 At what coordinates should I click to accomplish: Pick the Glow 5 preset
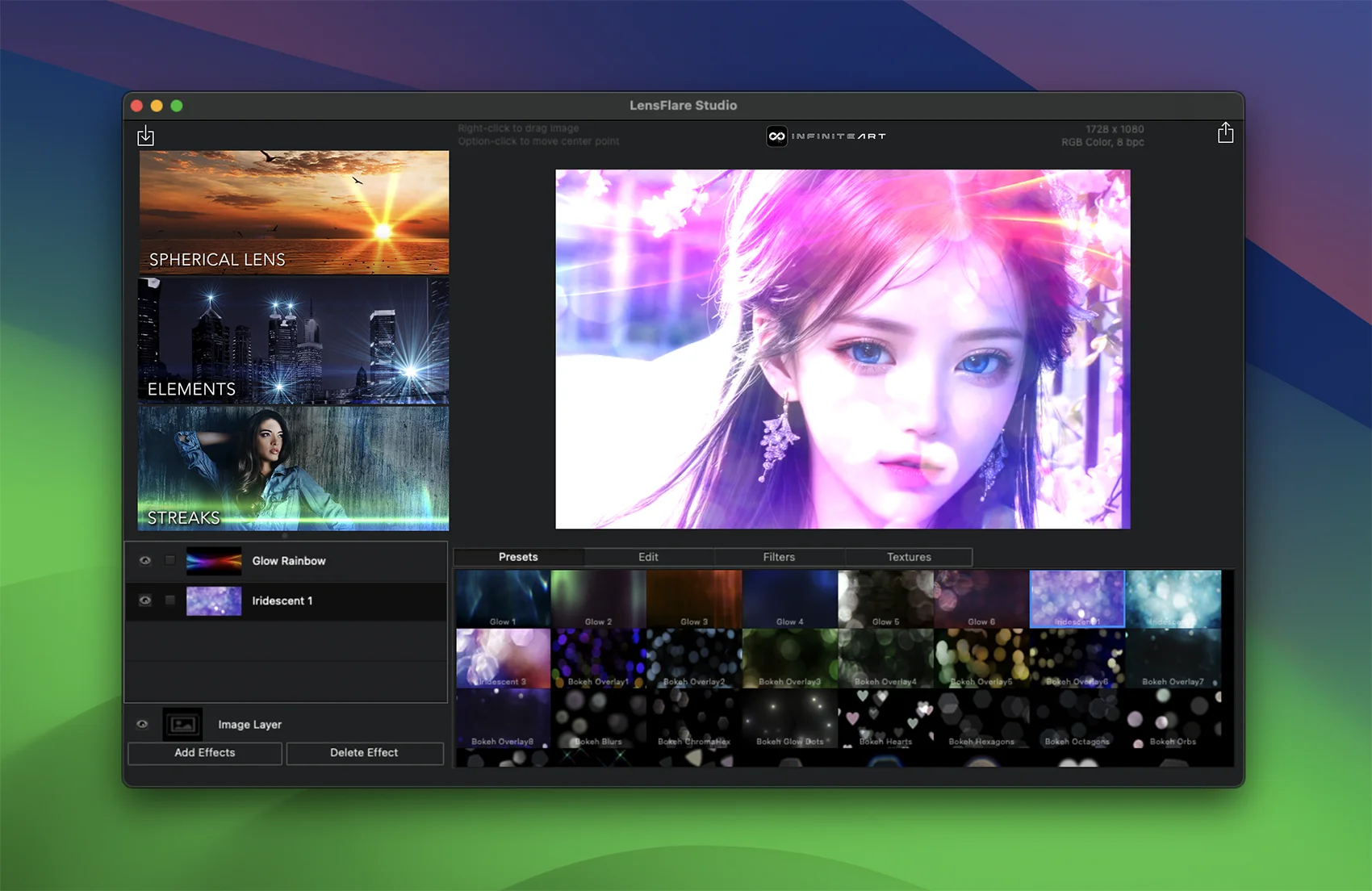click(x=885, y=599)
